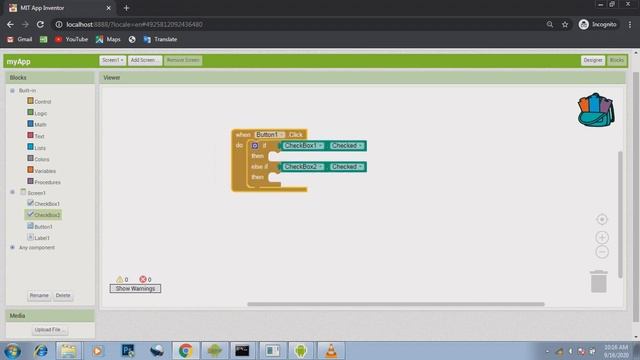Viewport: 640px width, 360px height.
Task: Open Photoshop from the taskbar
Action: 128,351
